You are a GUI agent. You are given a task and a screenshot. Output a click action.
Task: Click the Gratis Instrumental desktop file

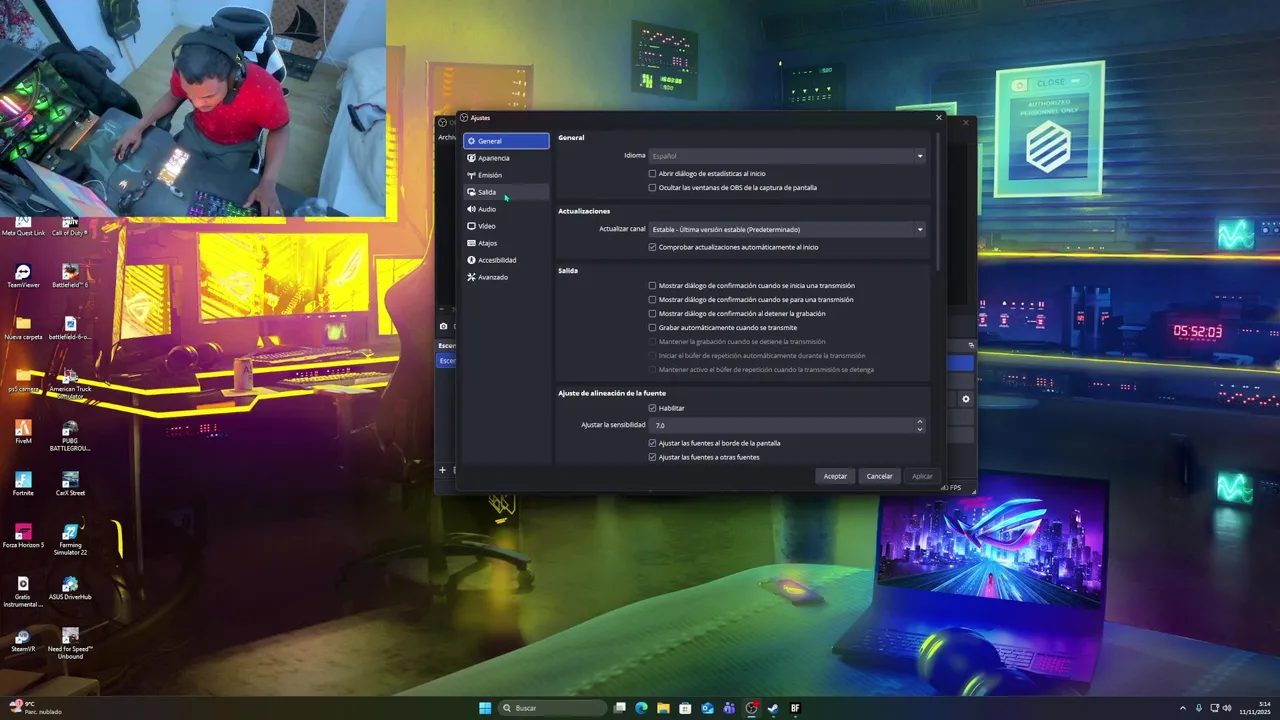(23, 592)
